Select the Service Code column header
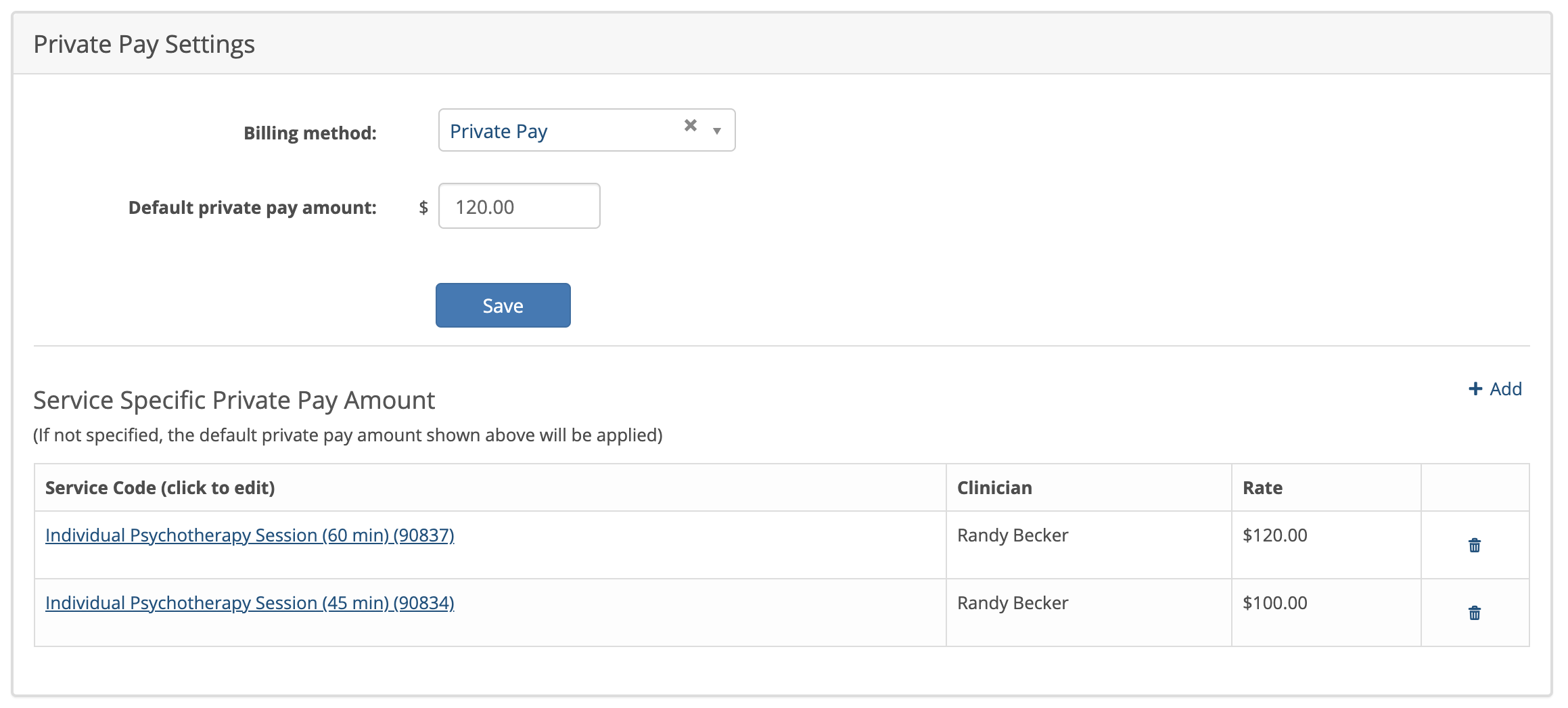This screenshot has height=708, width=1568. point(160,487)
